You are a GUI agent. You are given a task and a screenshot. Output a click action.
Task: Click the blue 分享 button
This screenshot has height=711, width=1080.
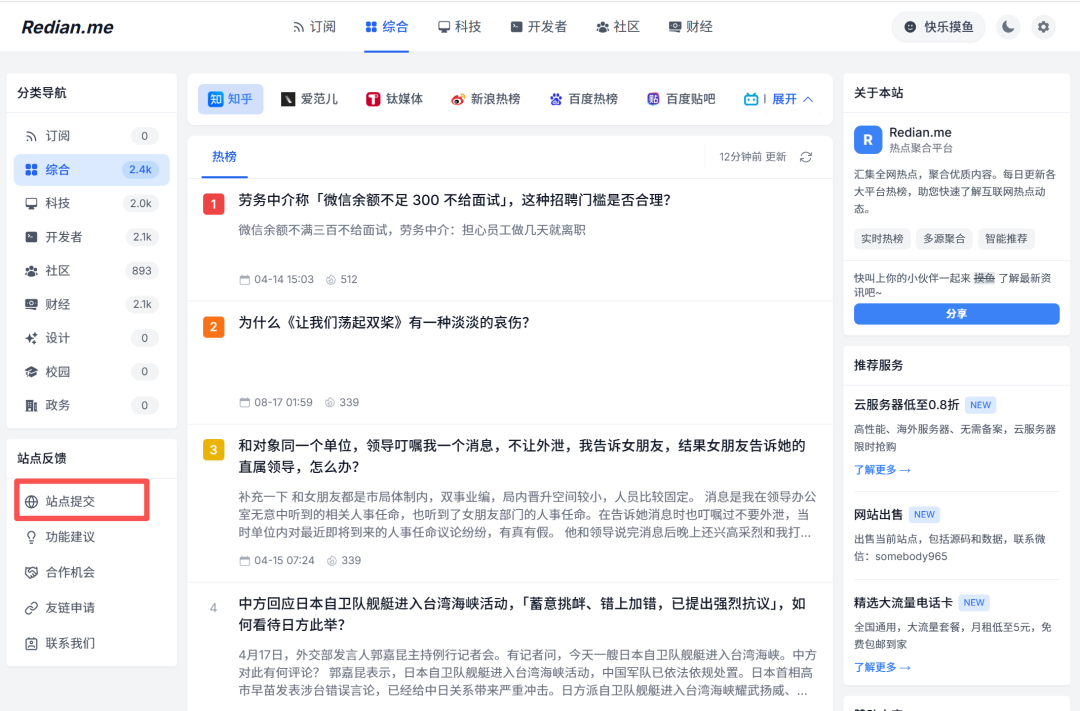(x=956, y=313)
